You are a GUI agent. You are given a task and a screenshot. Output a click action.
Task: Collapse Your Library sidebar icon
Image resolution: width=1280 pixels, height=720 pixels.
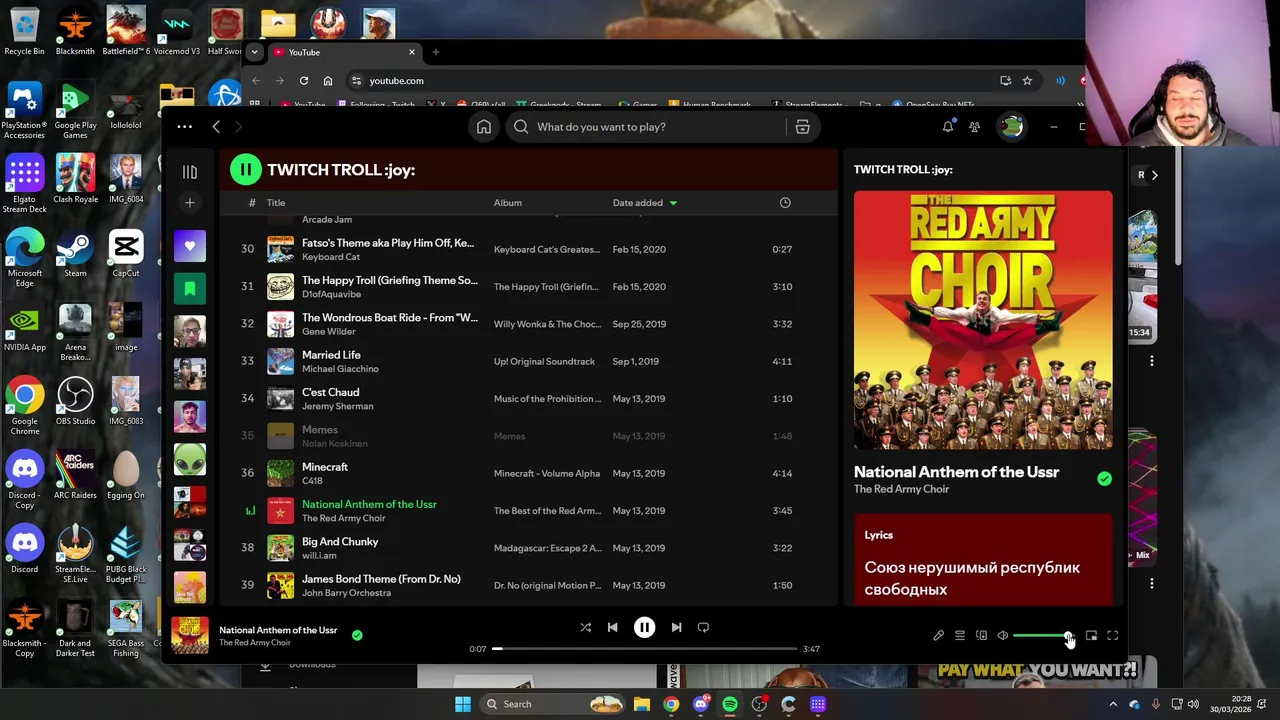190,172
